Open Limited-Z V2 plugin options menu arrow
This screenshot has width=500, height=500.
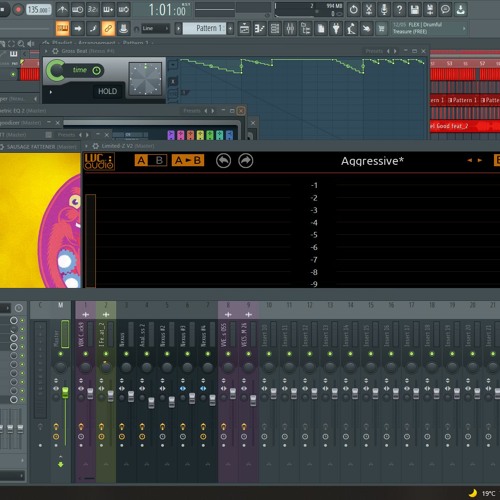tap(86, 146)
